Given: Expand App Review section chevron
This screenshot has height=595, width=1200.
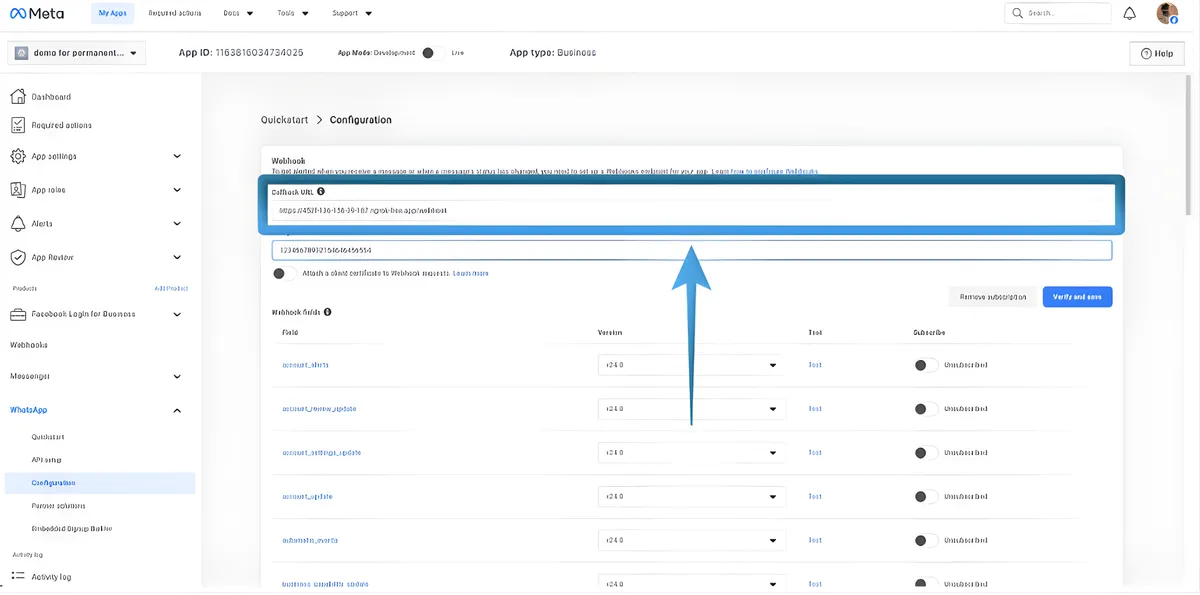Looking at the screenshot, I should (x=177, y=257).
